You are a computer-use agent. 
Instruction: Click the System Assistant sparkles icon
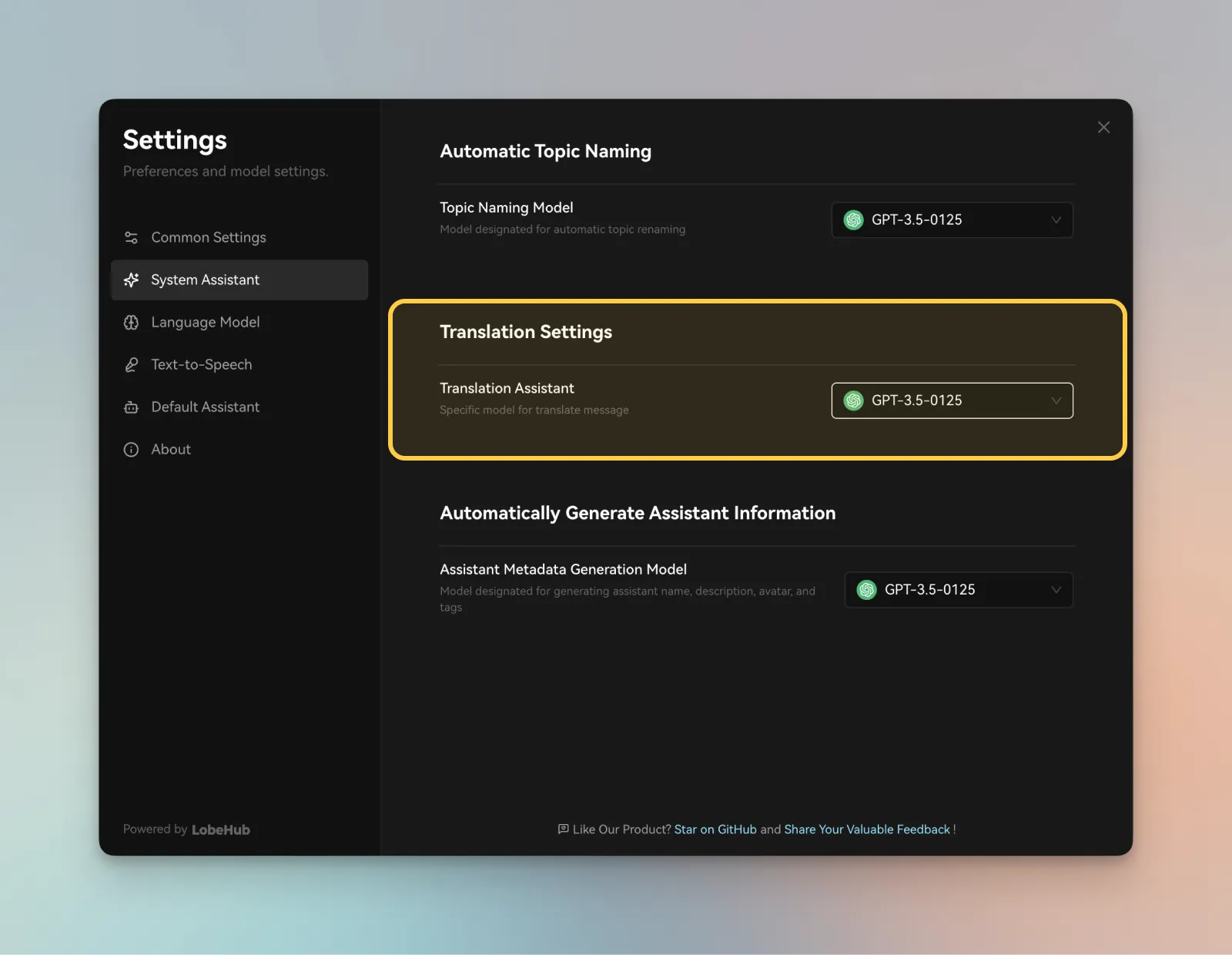coord(132,280)
